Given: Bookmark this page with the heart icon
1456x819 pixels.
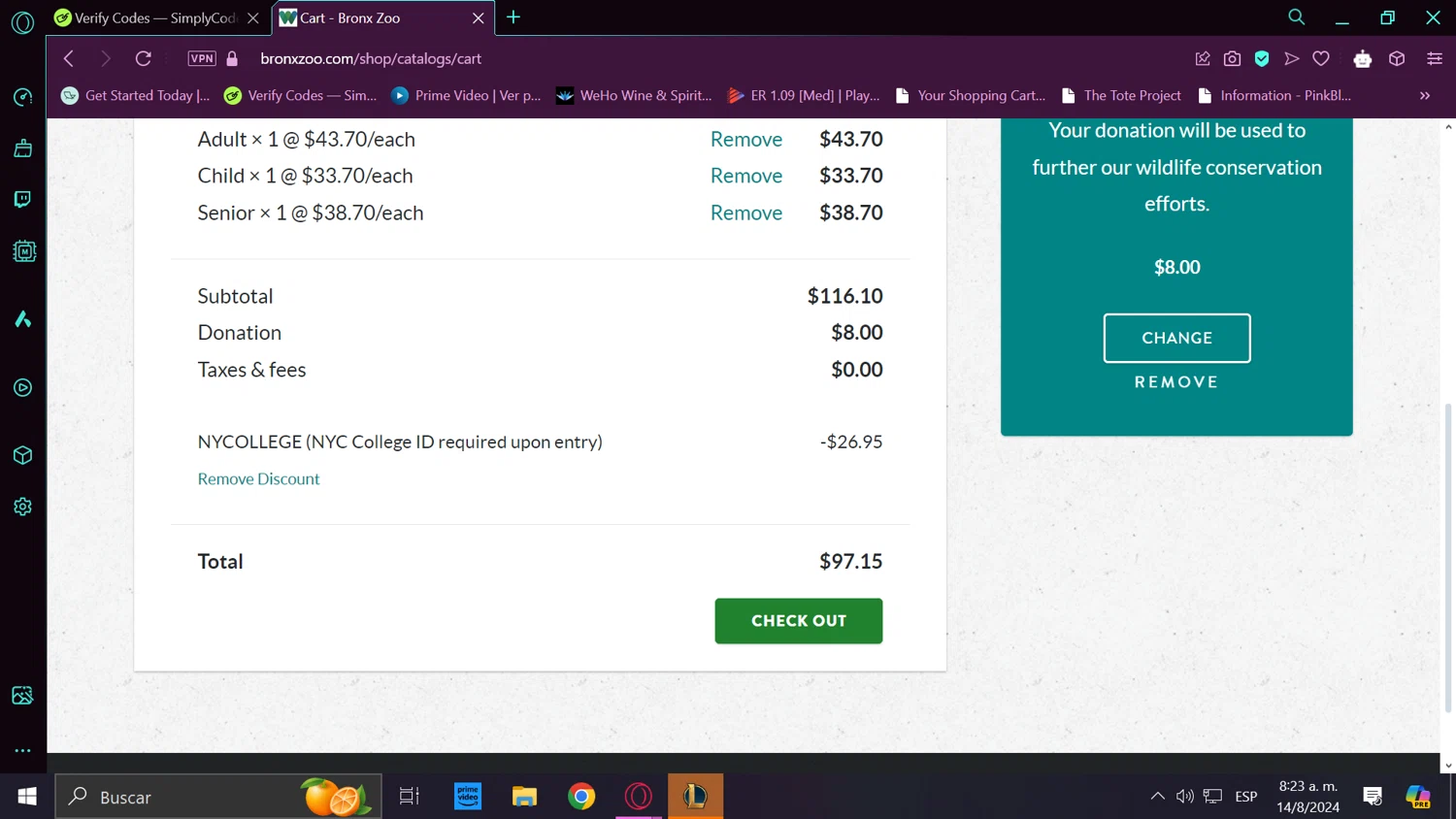Looking at the screenshot, I should click(1321, 59).
